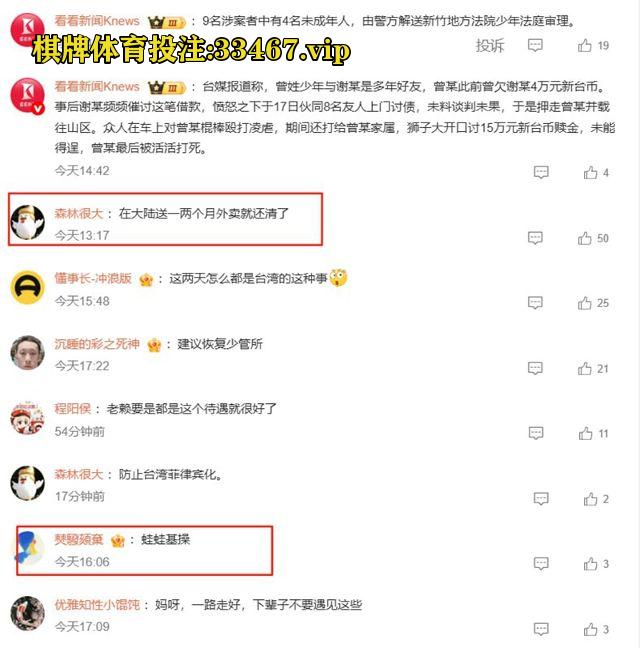Open 懂事长-冲浪版 user profile name
This screenshot has height=648, width=640.
[x=93, y=278]
